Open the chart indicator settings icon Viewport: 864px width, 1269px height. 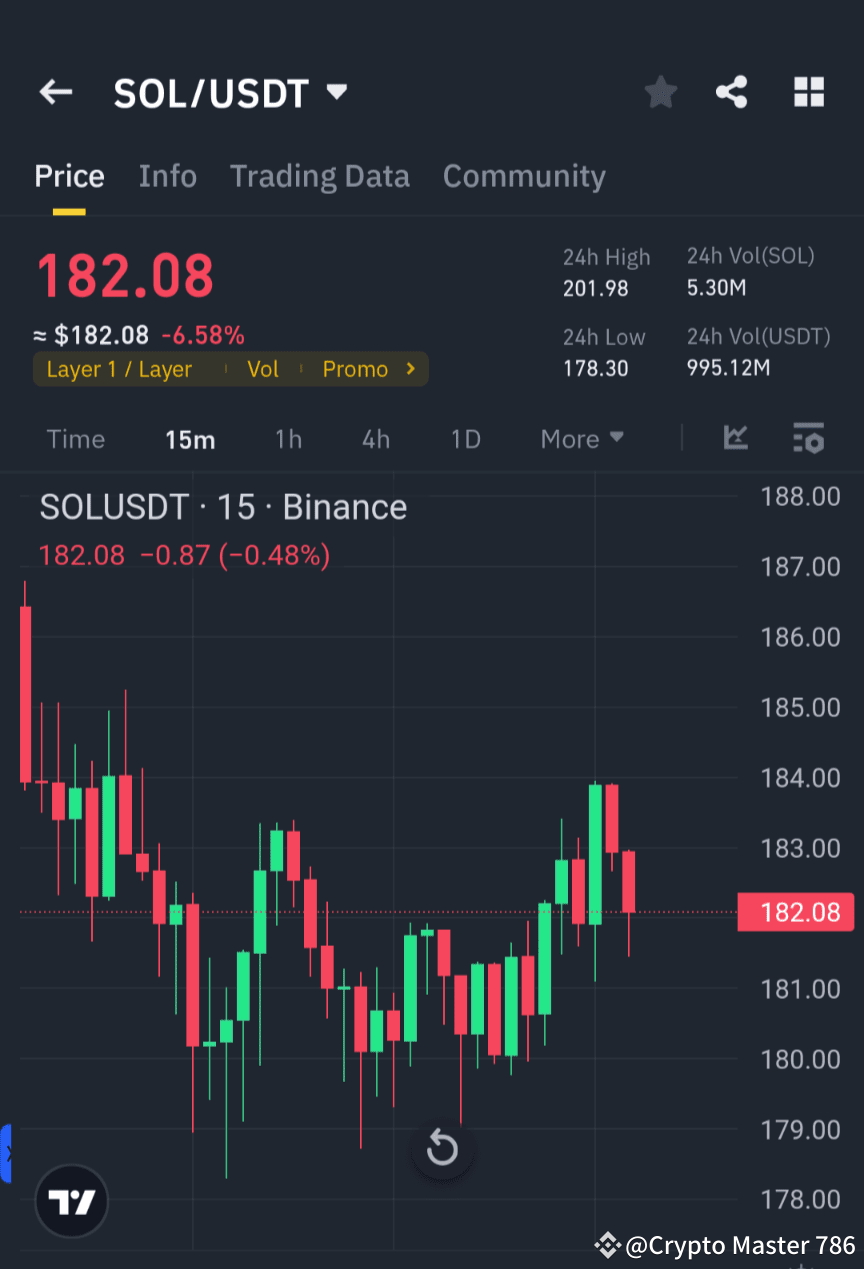(x=808, y=438)
